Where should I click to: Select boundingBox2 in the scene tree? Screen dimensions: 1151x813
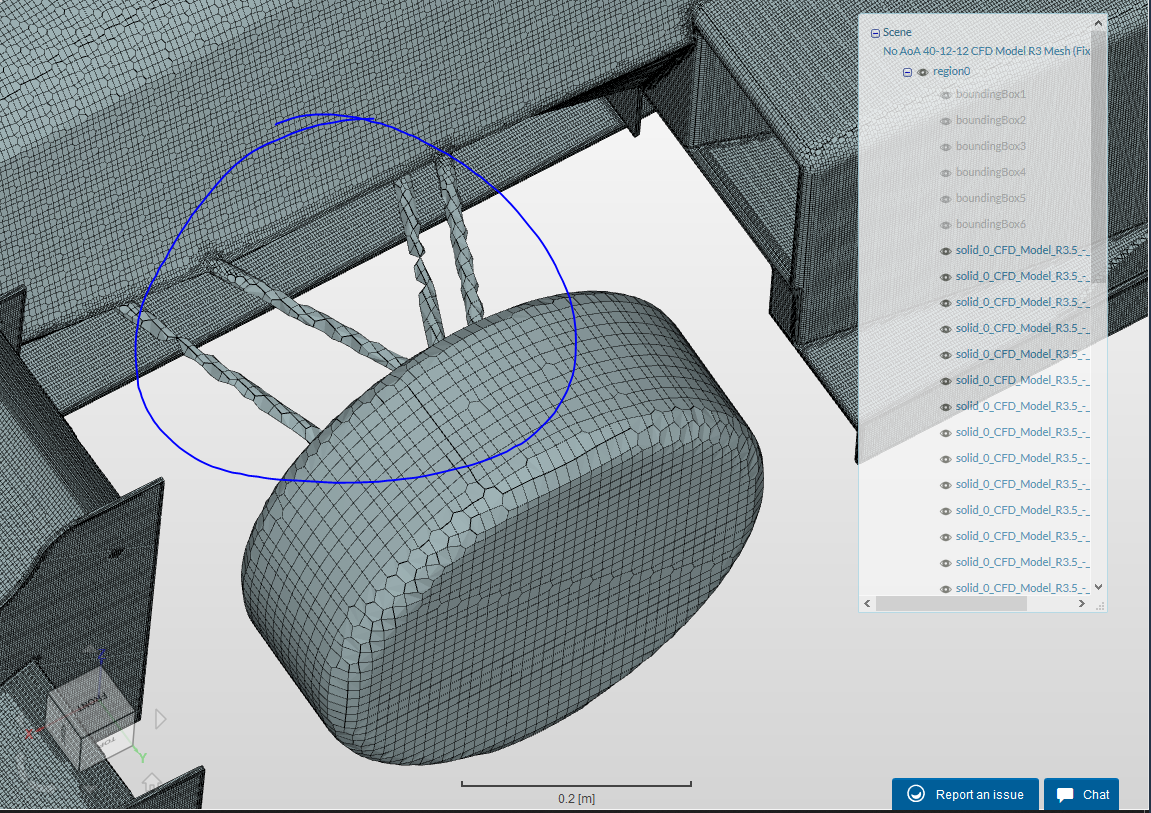coord(990,120)
